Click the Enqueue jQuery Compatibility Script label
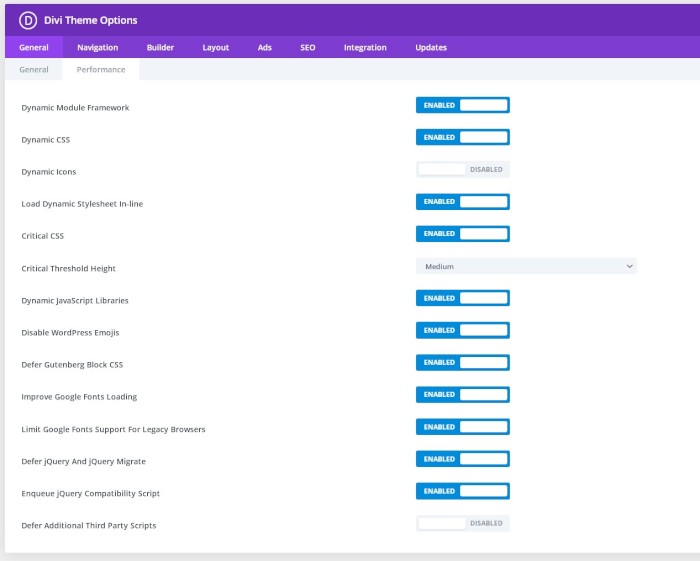700x561 pixels. (91, 494)
